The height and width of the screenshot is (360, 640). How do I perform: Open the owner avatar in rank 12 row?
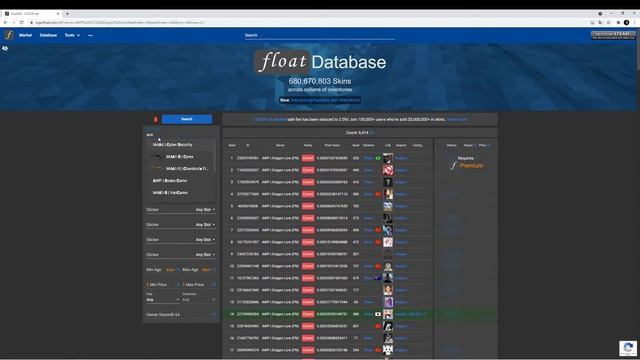click(388, 290)
